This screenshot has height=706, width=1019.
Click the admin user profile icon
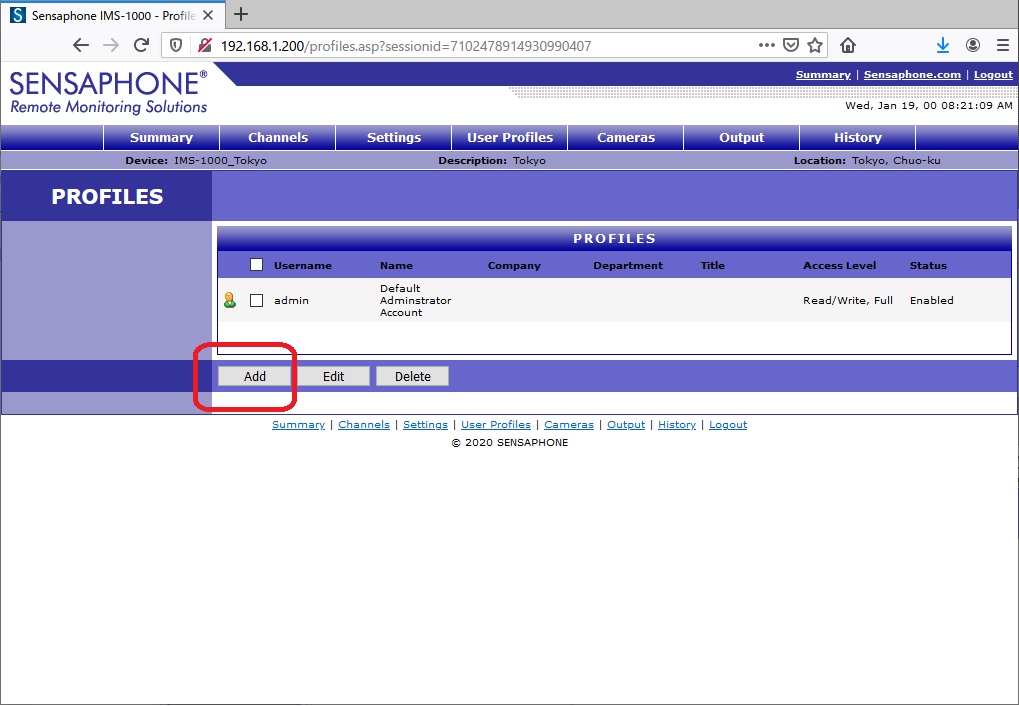229,300
